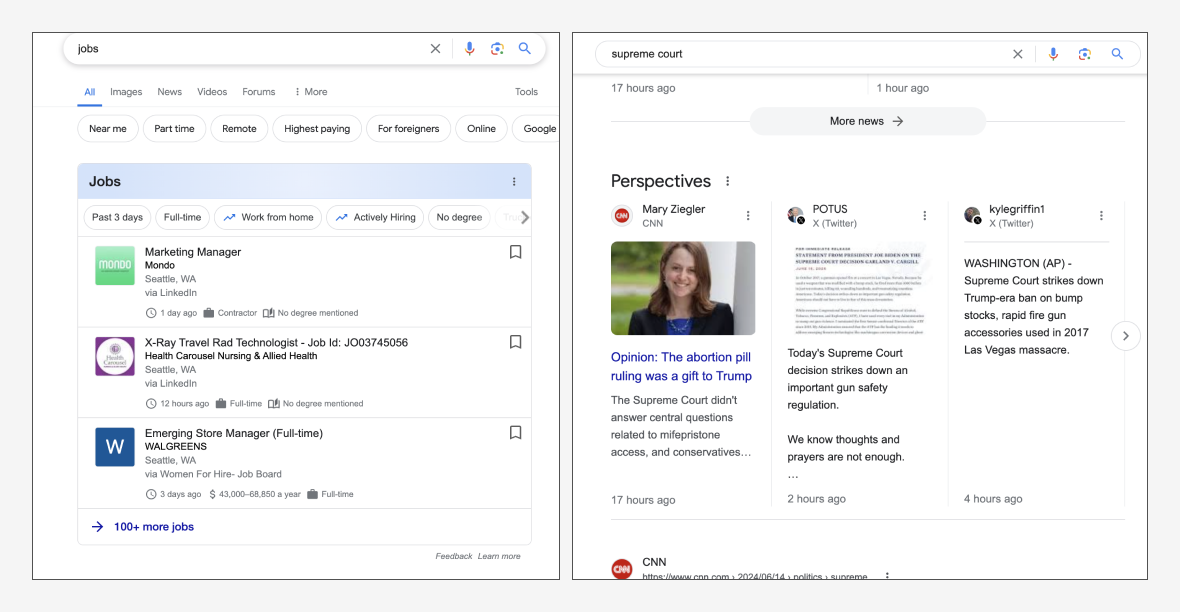Open Emerging Store Manager (Full-time) listing
The width and height of the screenshot is (1180, 612).
pyautogui.click(x=233, y=434)
